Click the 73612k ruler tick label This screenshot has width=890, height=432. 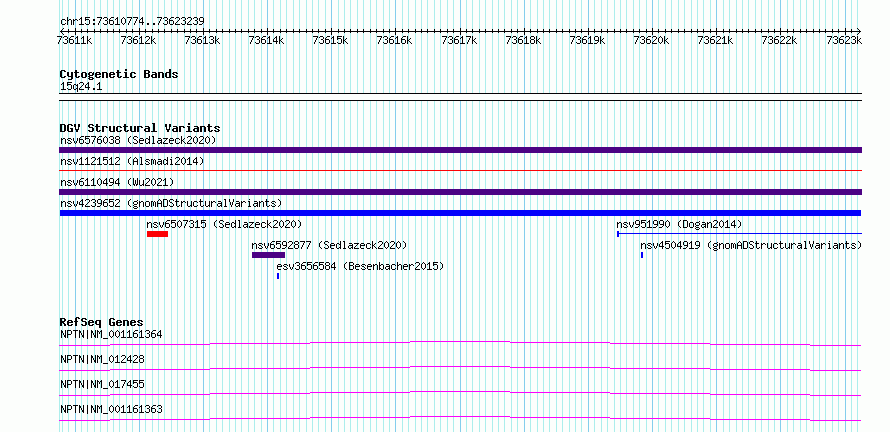click(139, 40)
